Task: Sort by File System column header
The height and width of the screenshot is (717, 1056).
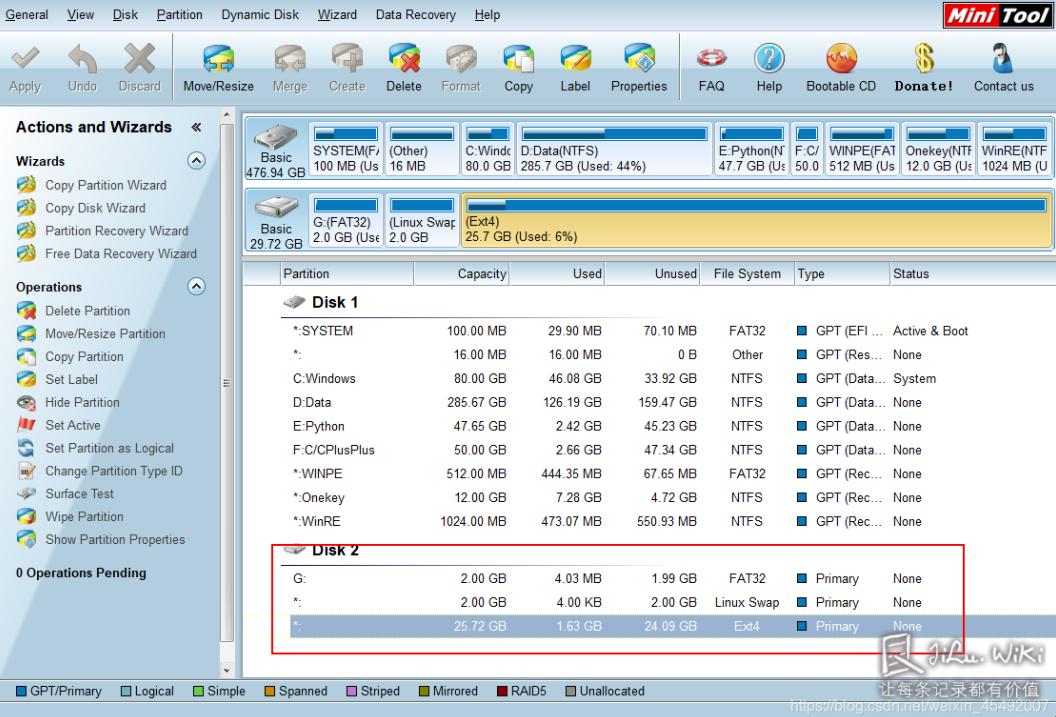Action: [x=747, y=273]
